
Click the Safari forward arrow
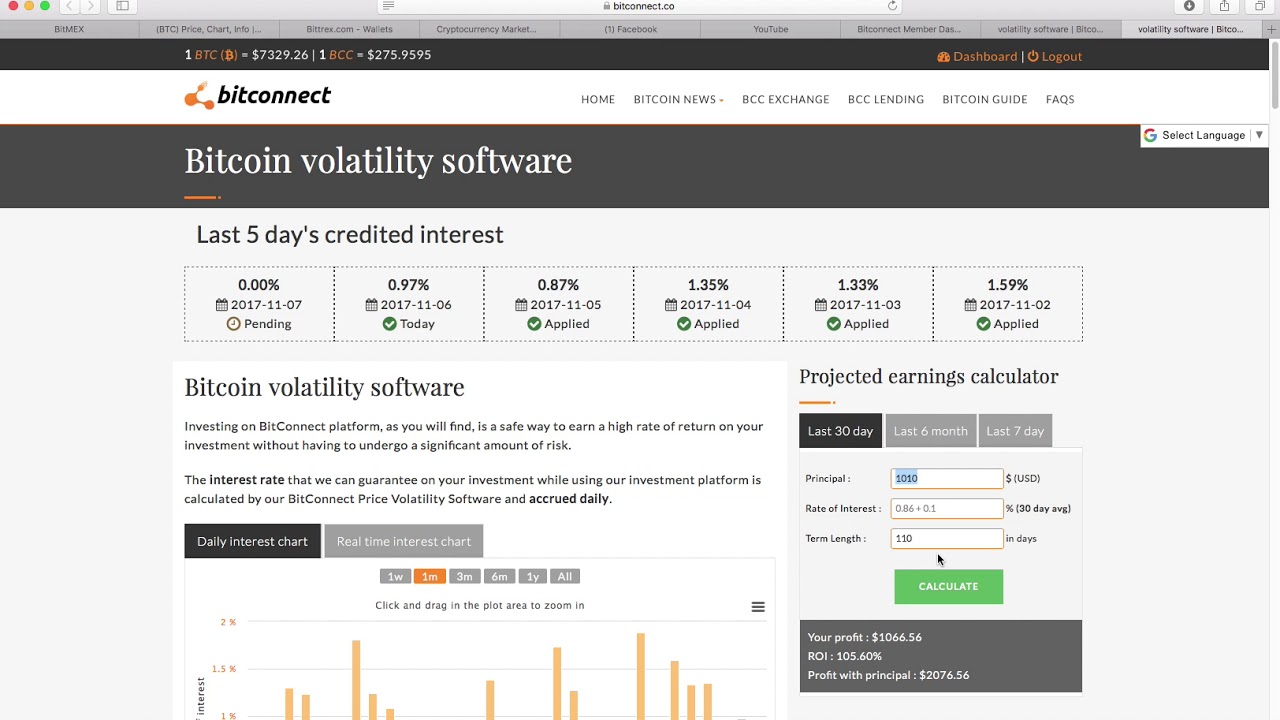[x=91, y=6]
